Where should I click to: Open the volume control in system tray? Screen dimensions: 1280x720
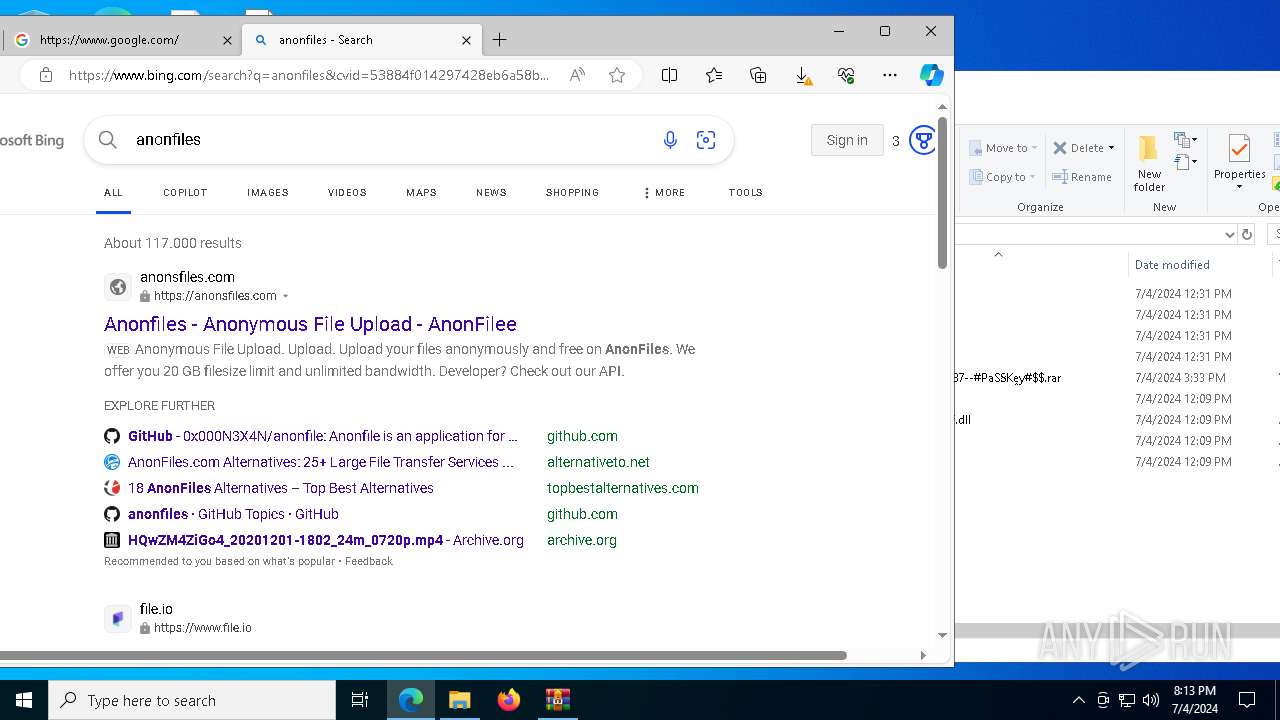pos(1151,700)
